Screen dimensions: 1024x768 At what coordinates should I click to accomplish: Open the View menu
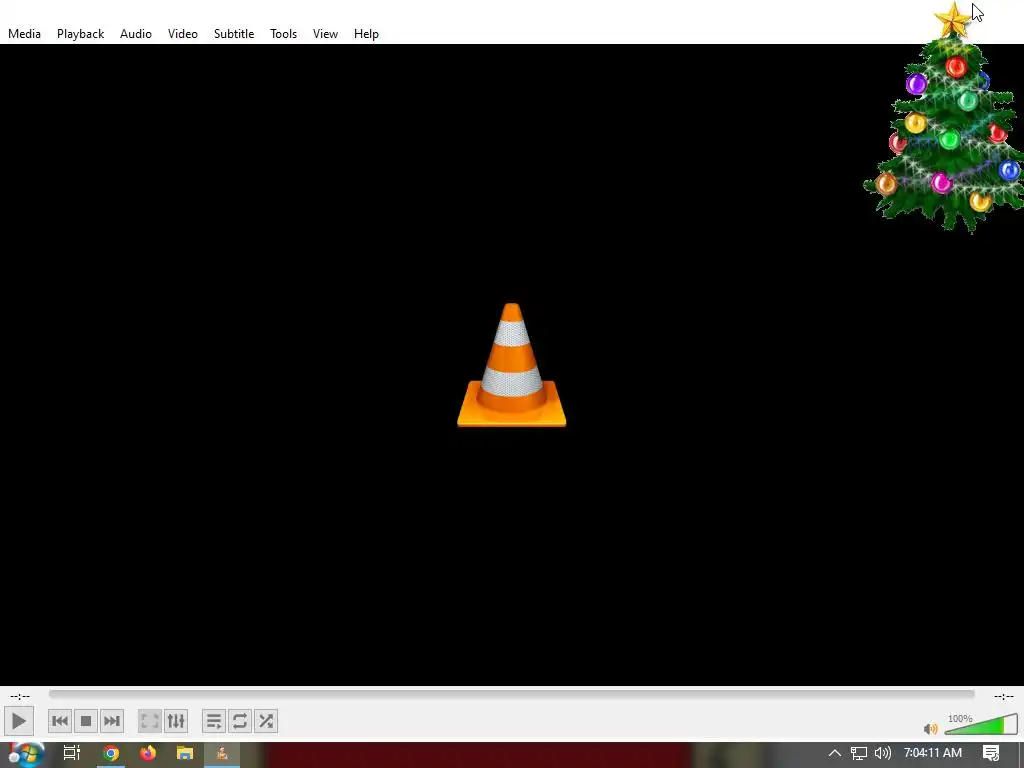(x=325, y=34)
